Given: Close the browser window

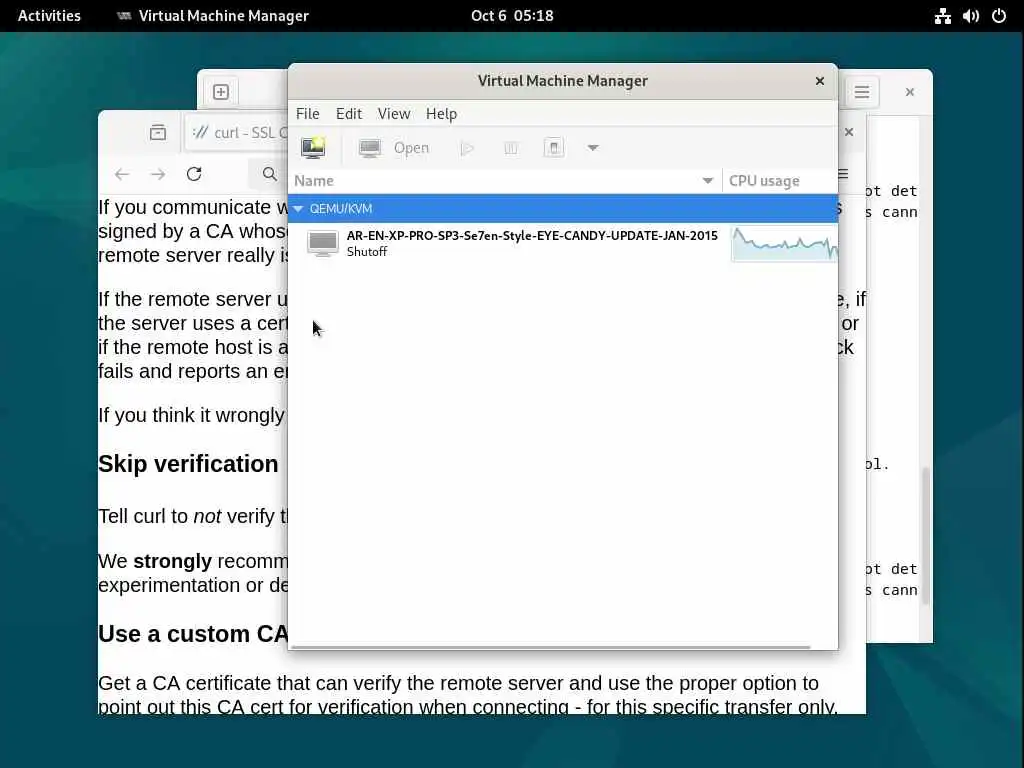Looking at the screenshot, I should point(849,132).
